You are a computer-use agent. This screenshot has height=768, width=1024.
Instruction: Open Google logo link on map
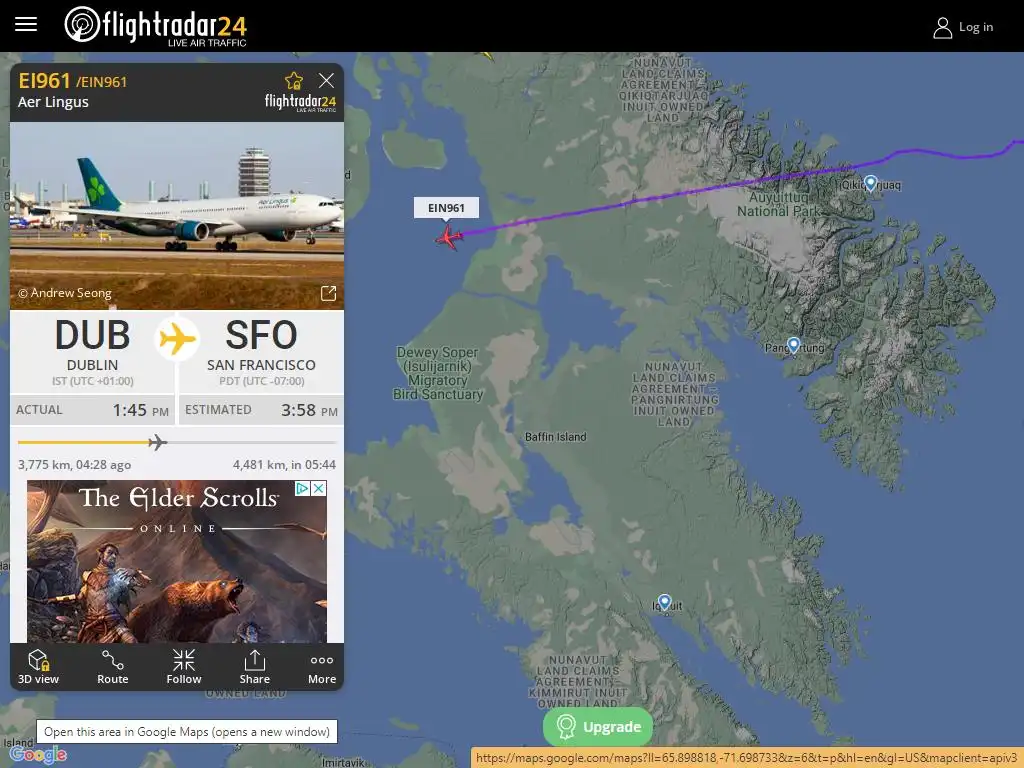(x=39, y=754)
